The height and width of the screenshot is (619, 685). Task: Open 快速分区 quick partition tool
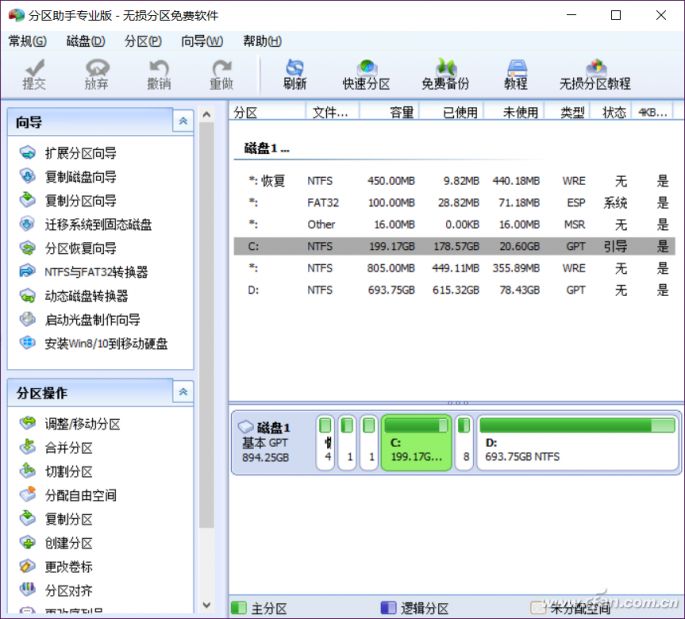(x=366, y=74)
